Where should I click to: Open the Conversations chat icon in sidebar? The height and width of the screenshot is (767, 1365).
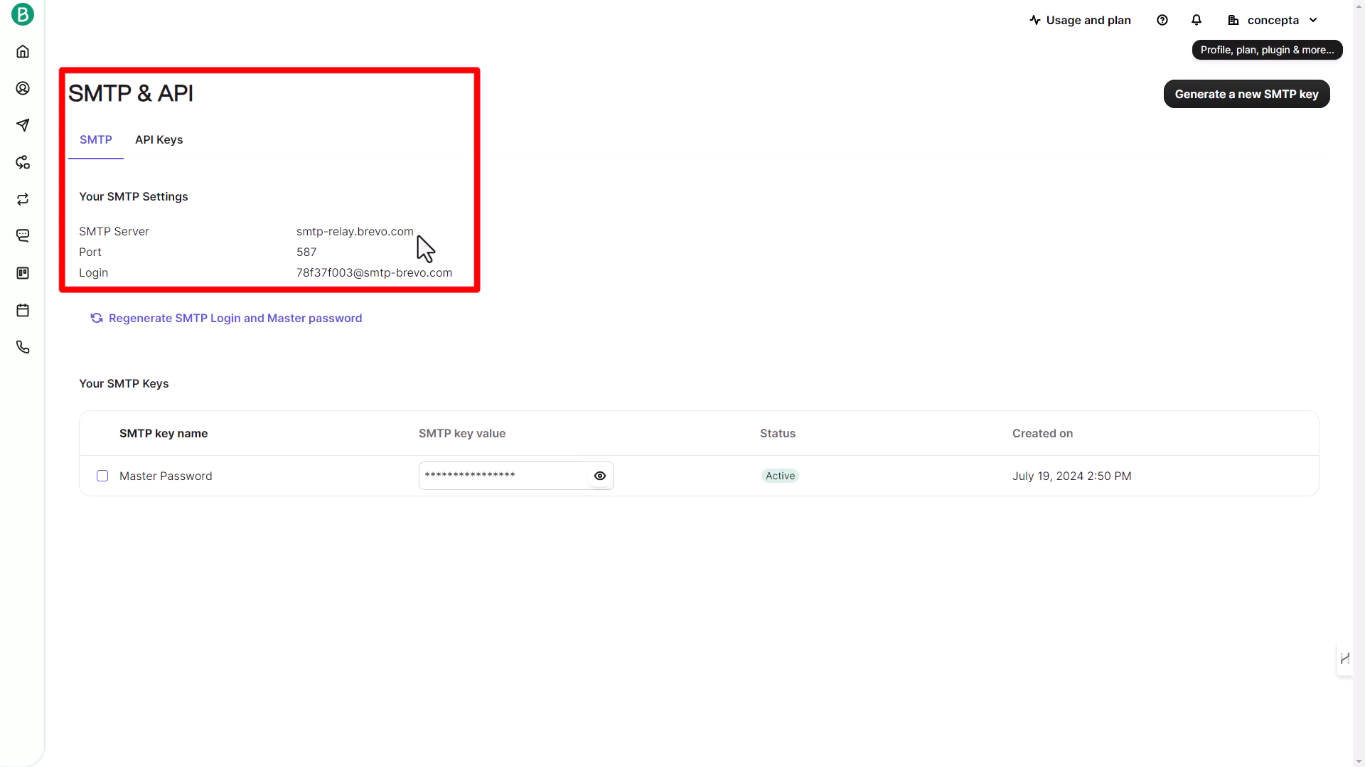tap(22, 236)
